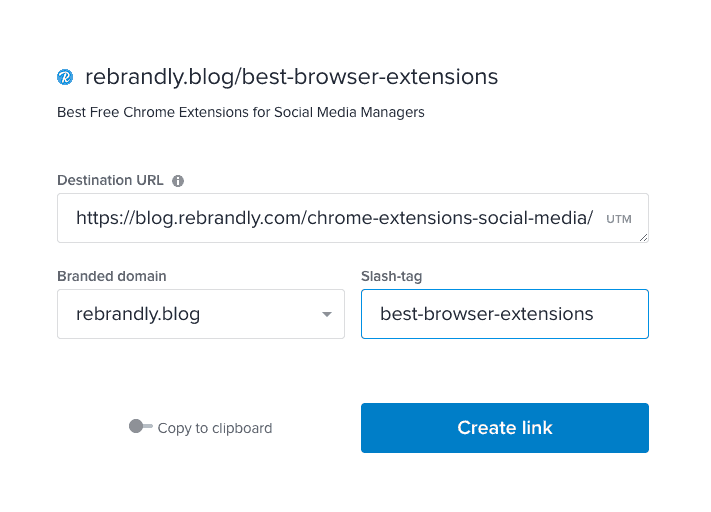
Task: Click the 'Destination URL' field label
Action: [110, 181]
